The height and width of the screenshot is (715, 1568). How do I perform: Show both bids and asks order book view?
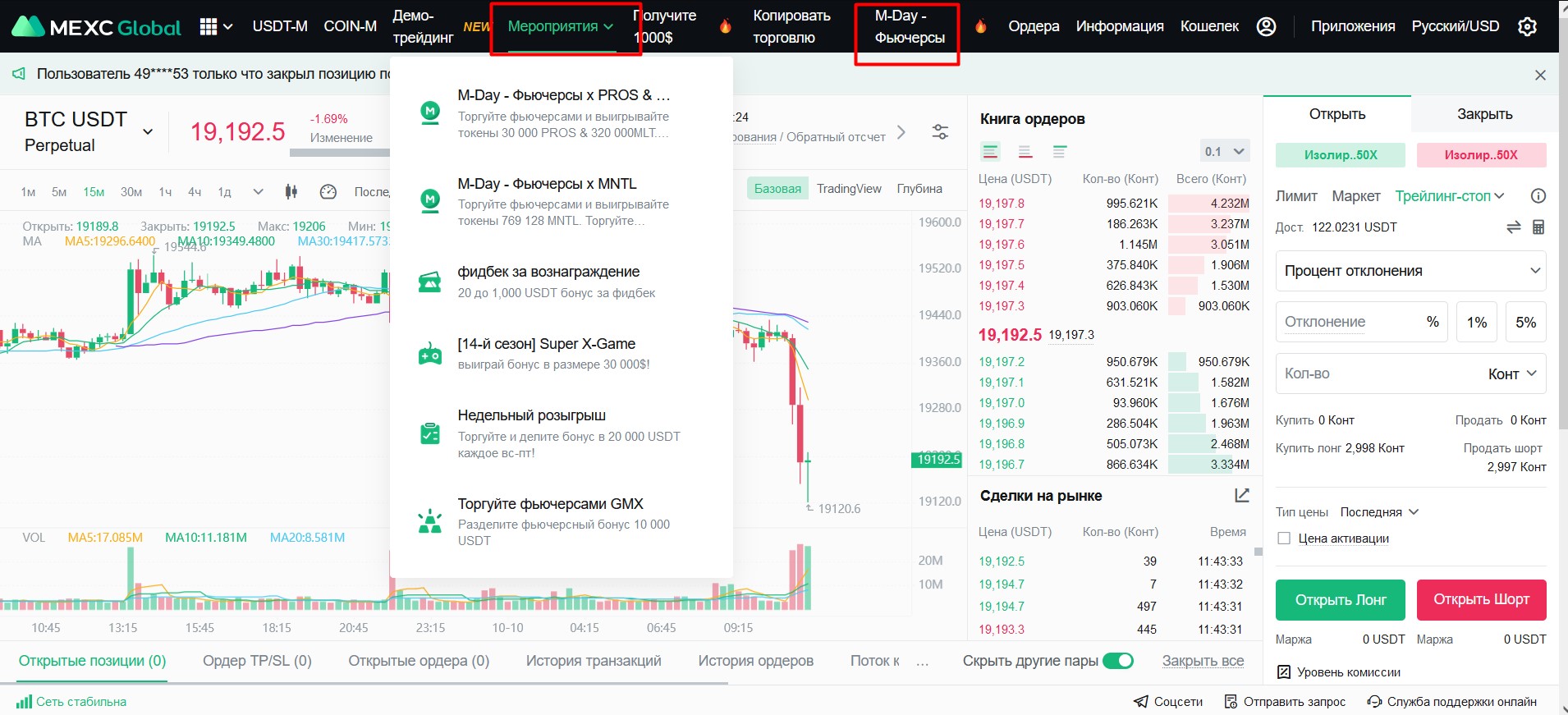point(991,151)
